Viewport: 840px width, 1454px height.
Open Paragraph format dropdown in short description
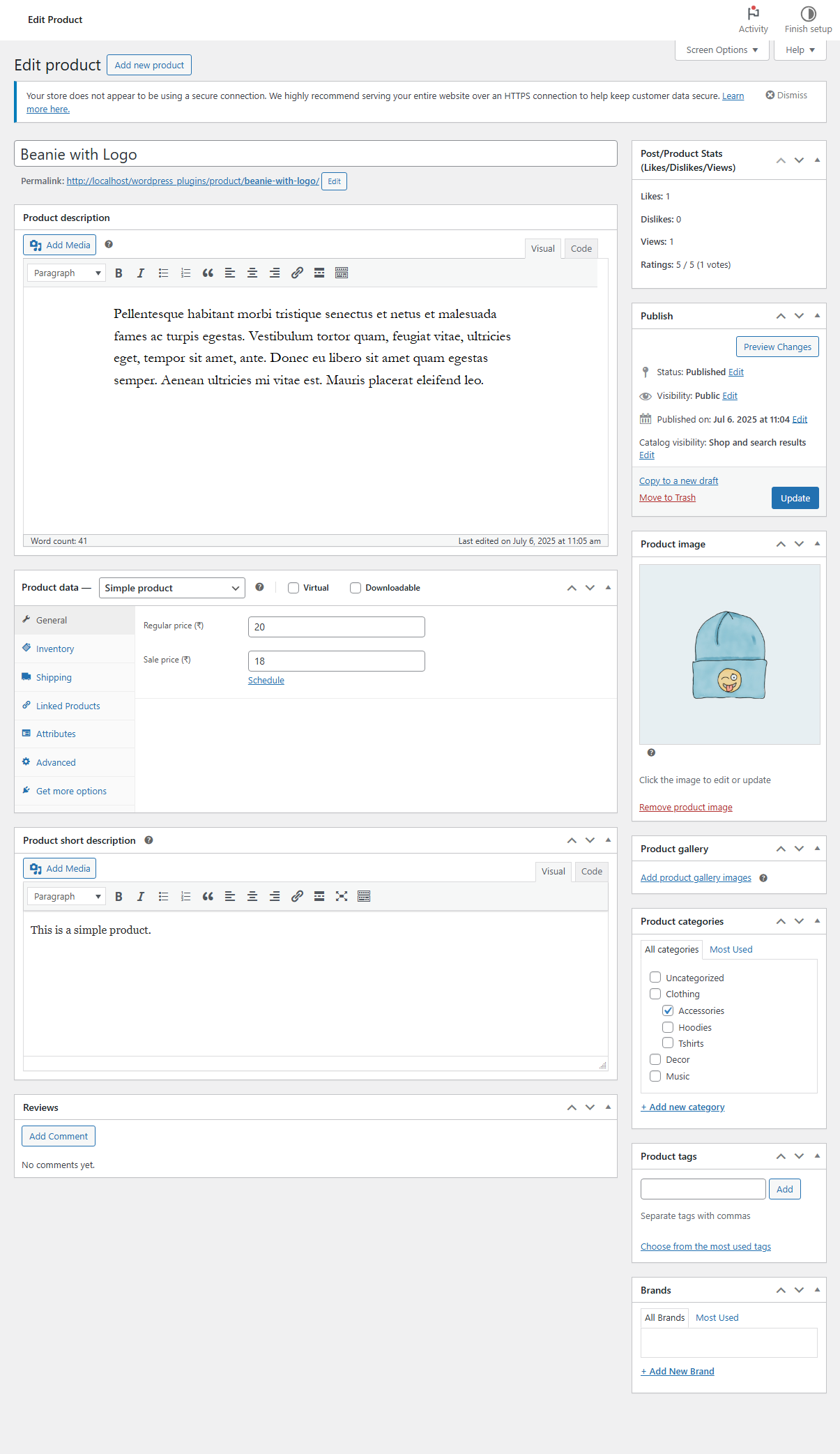pos(67,896)
